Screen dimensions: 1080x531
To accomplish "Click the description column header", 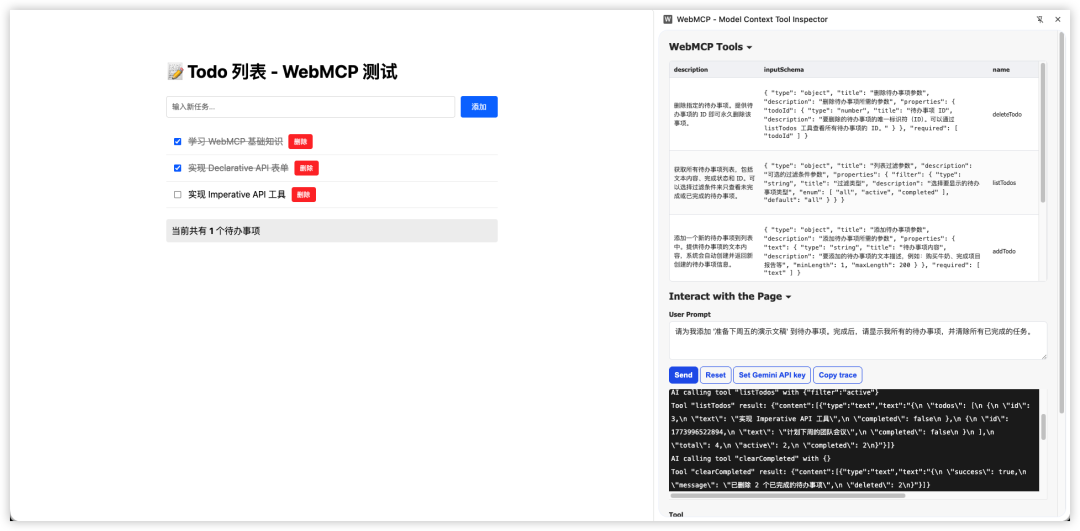I will click(691, 70).
